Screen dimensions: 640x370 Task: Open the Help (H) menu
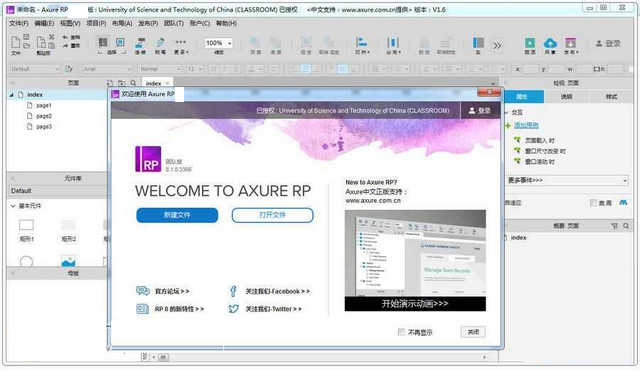(x=227, y=23)
